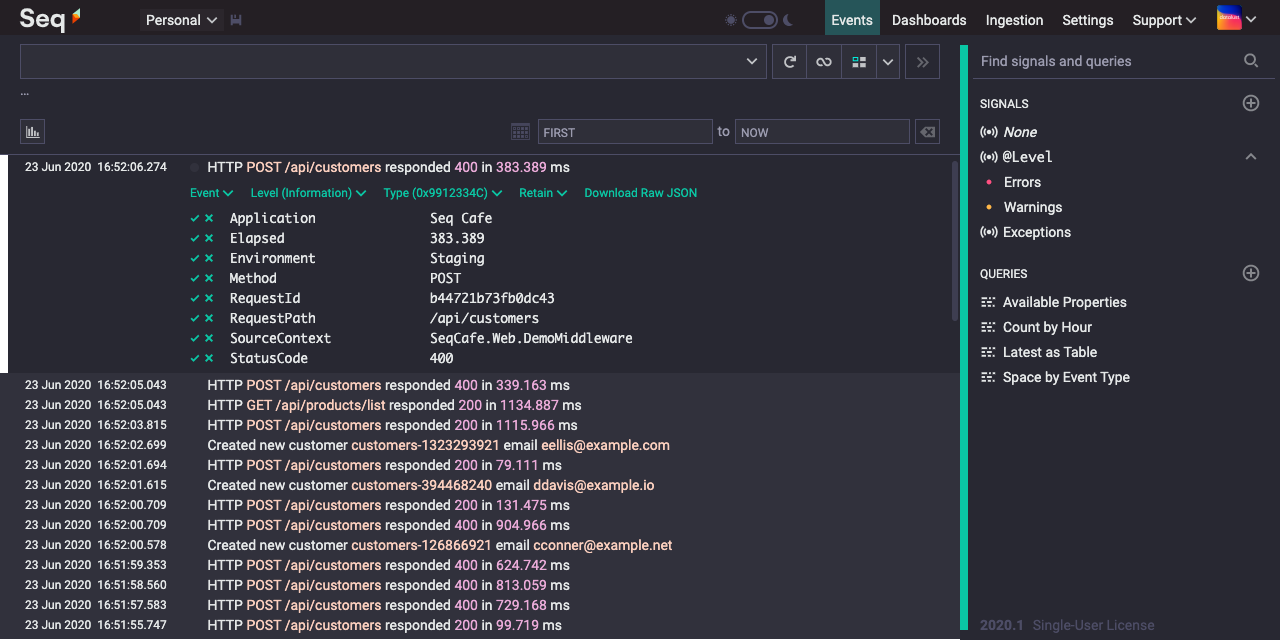Open the Personal workspace dropdown
The image size is (1280, 640).
(181, 20)
